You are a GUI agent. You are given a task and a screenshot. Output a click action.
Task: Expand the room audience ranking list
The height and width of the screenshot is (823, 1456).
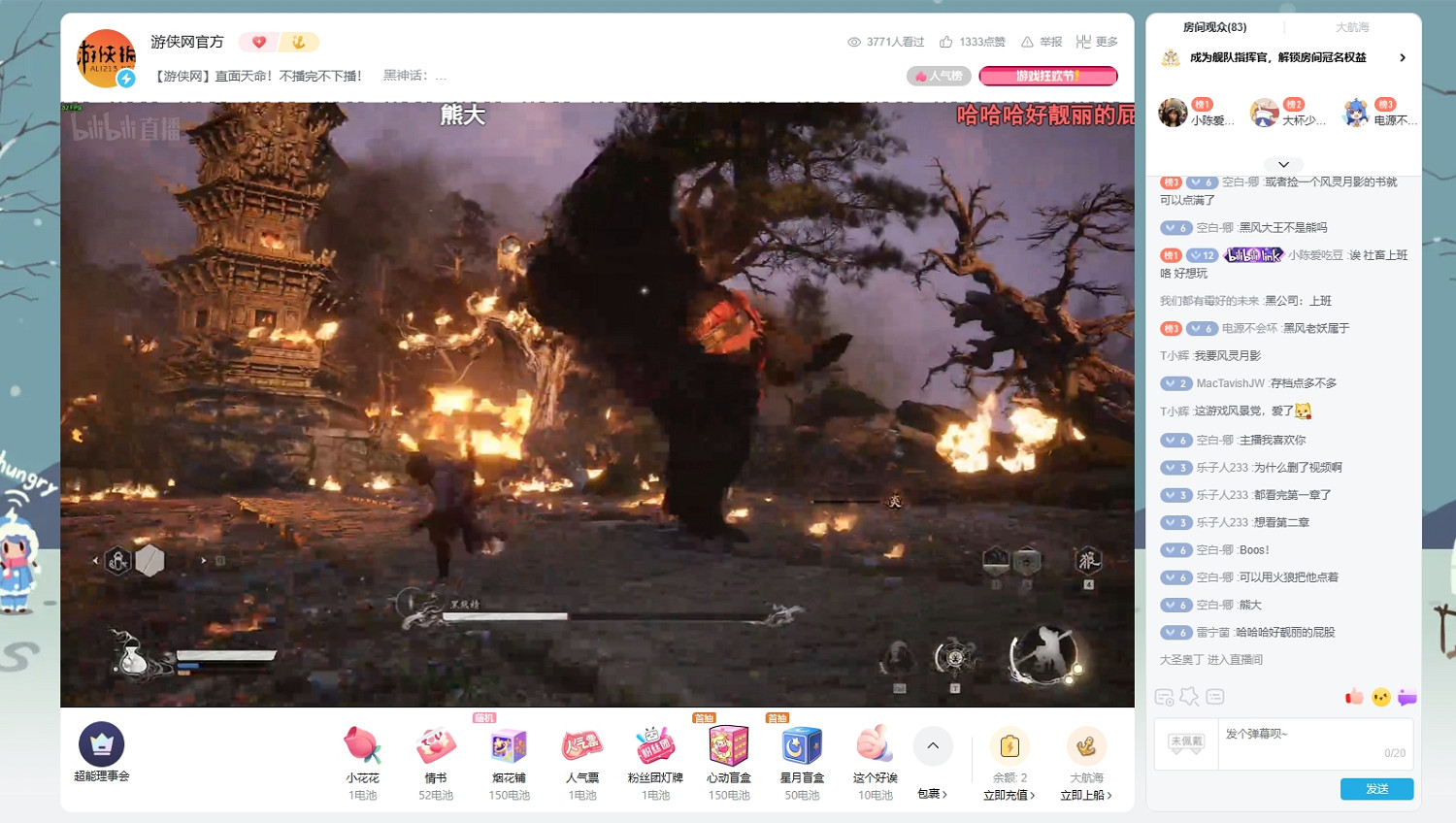point(1283,164)
